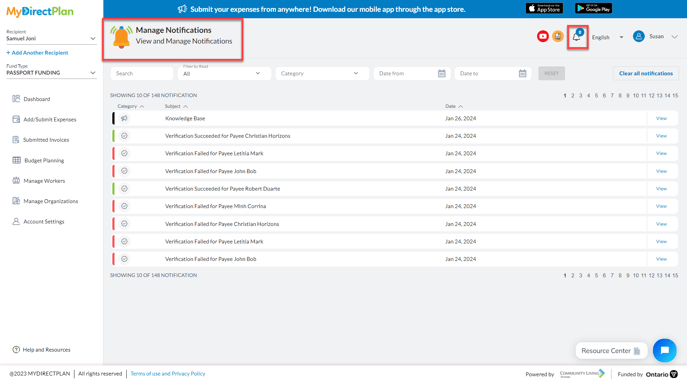View Verification Failed Minh Corrina notification
Screen dimensions: 687x383
coord(661,206)
